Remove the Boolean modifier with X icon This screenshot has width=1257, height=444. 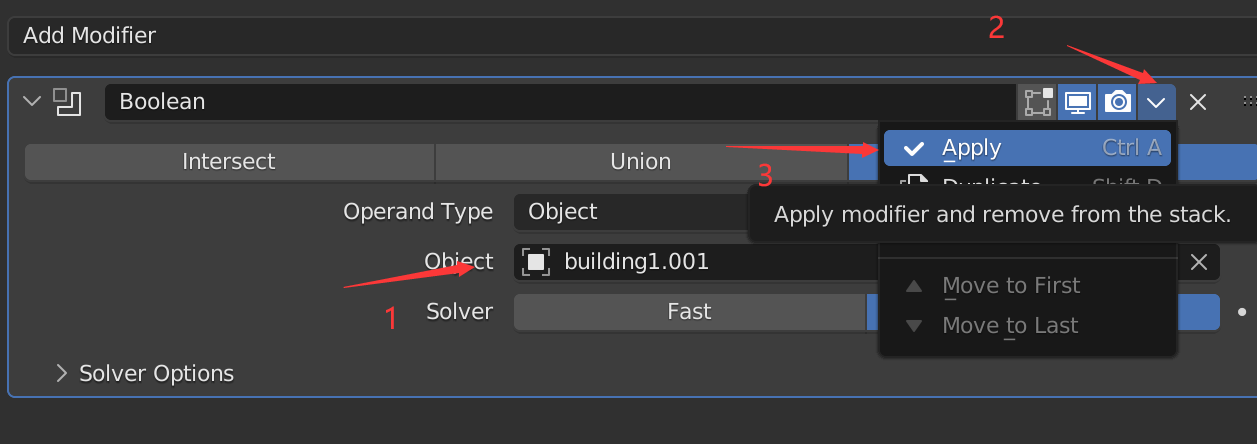coord(1198,102)
